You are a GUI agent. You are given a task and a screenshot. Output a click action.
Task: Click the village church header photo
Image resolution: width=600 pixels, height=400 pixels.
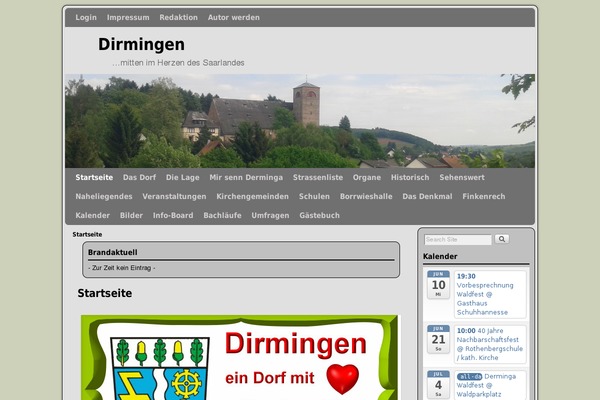point(300,121)
